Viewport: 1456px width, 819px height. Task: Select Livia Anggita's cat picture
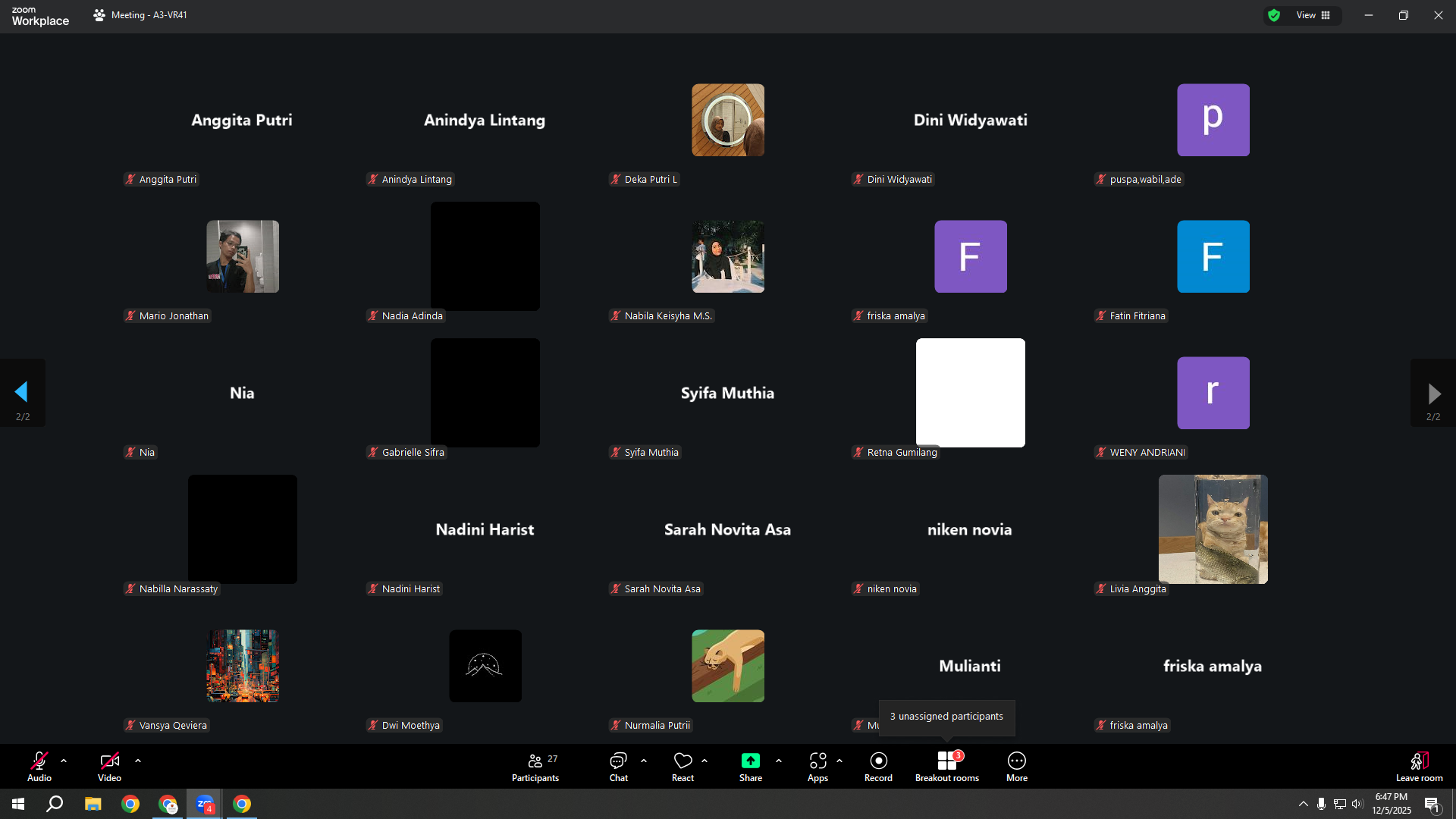1213,529
